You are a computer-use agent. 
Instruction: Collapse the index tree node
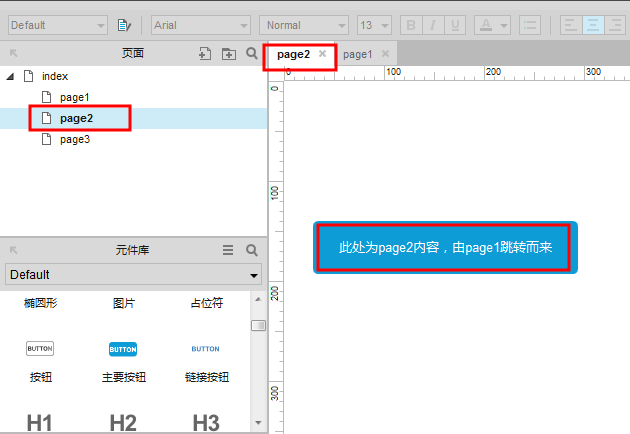click(10, 76)
